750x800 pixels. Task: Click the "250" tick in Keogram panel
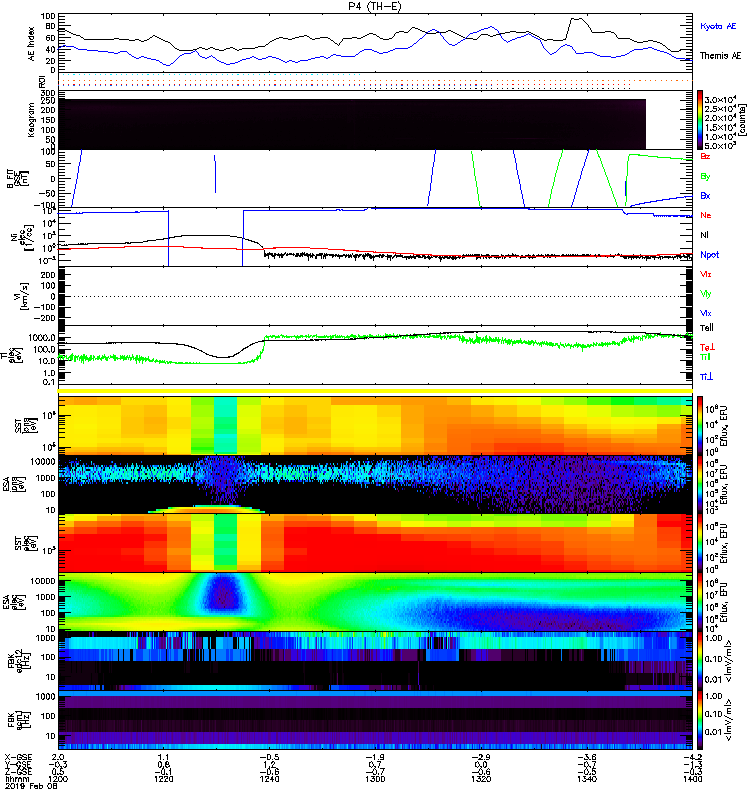(48, 101)
